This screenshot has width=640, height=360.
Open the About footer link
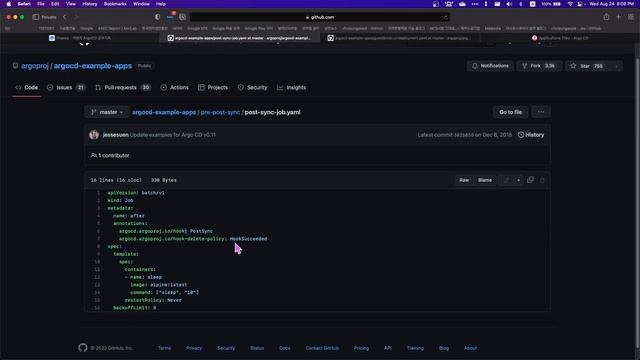click(470, 348)
